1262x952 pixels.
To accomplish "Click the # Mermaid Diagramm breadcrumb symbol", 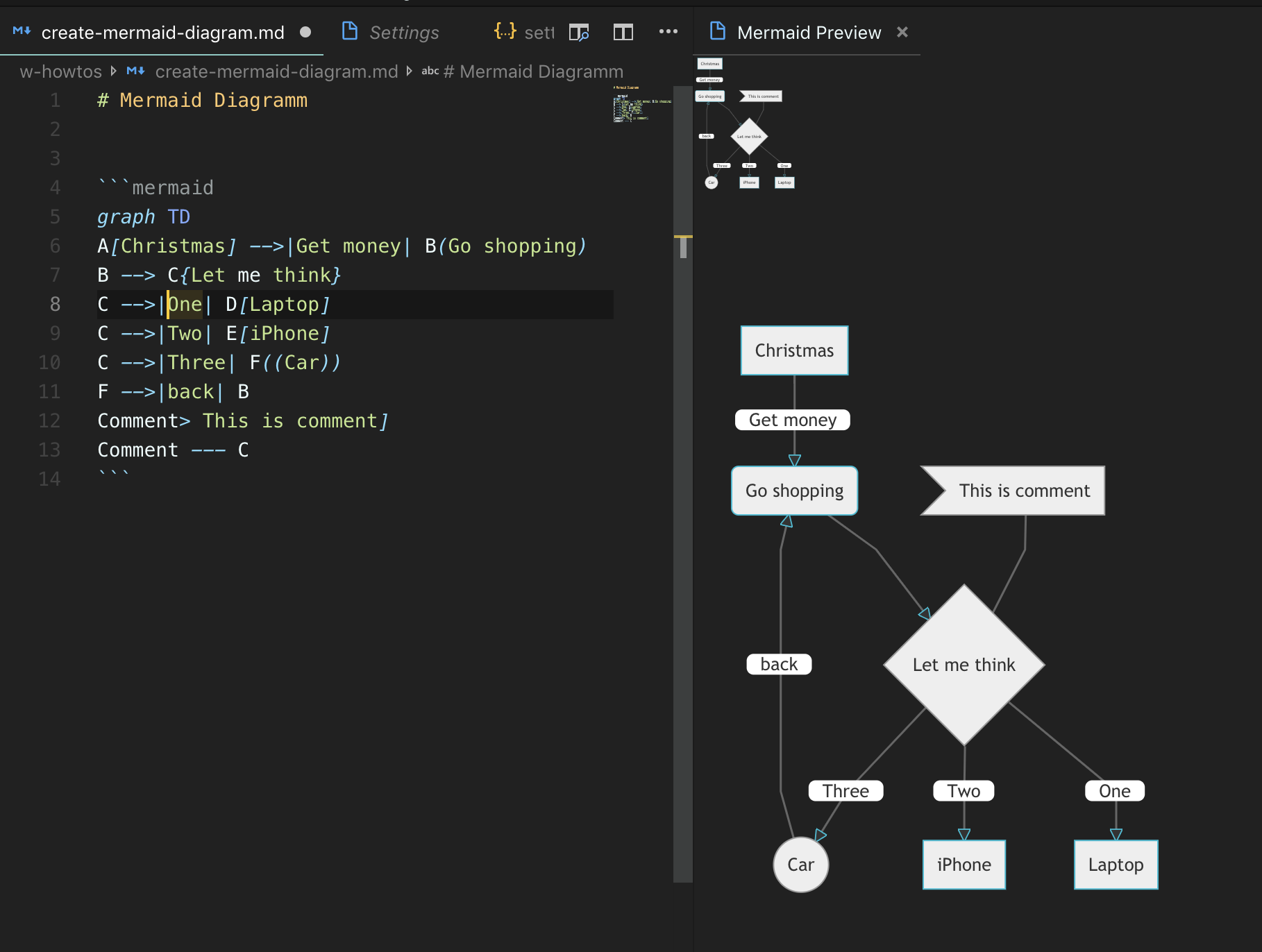I will tap(532, 71).
